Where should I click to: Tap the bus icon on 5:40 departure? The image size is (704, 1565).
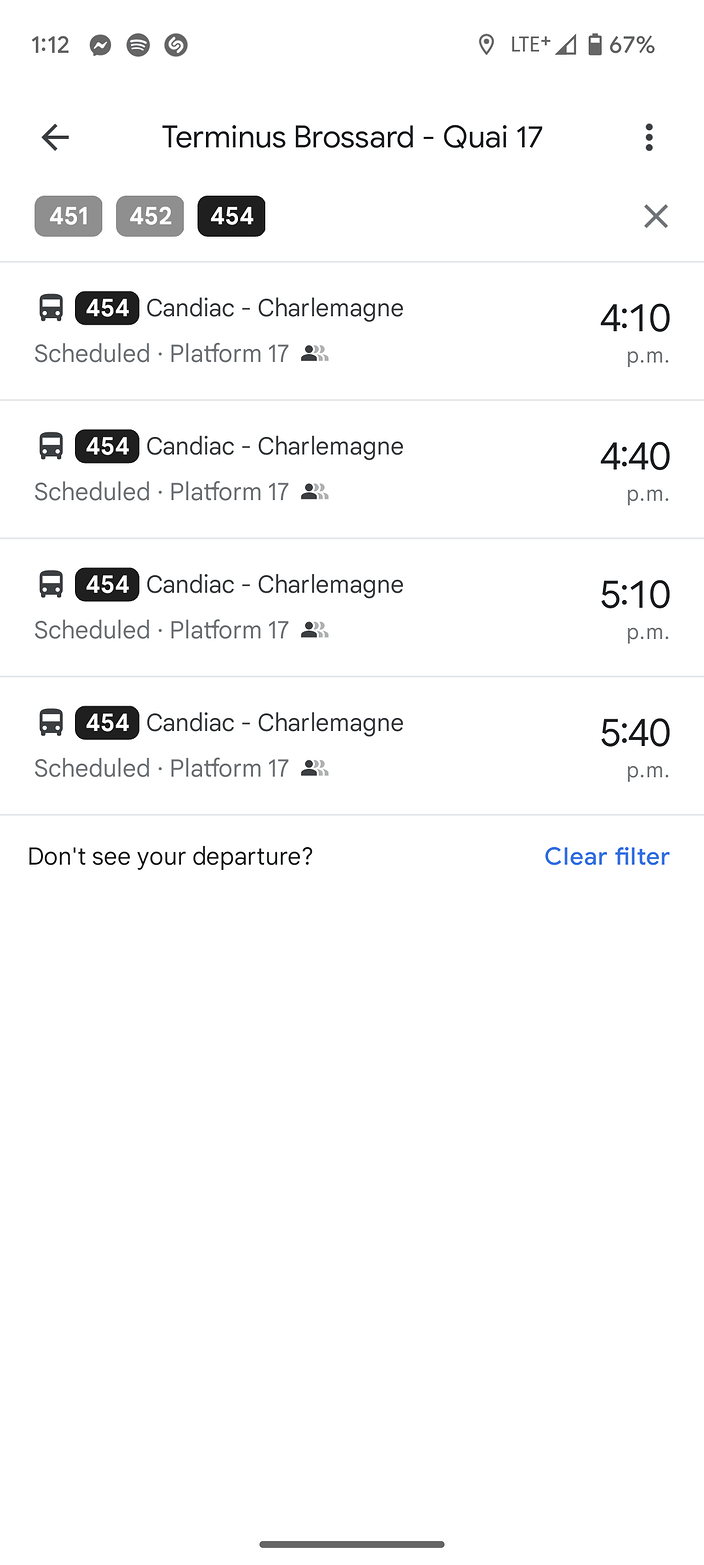[51, 722]
